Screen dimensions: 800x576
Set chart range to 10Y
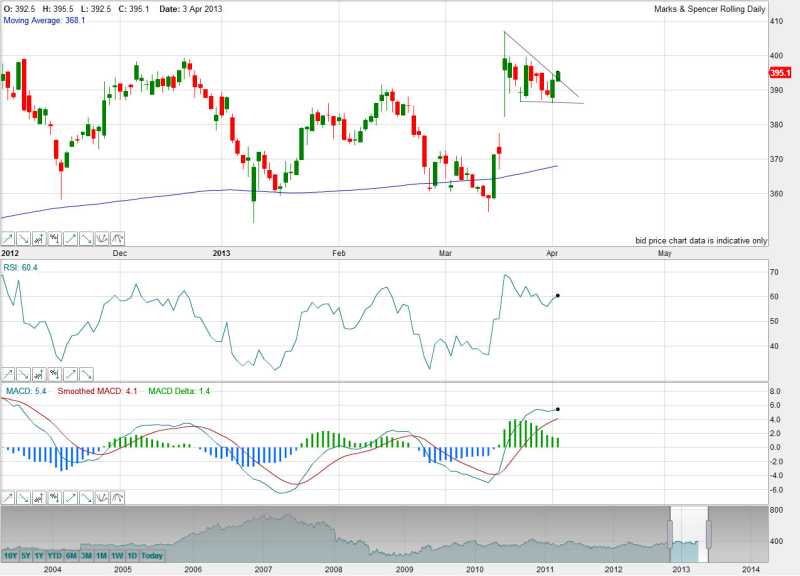[10, 555]
